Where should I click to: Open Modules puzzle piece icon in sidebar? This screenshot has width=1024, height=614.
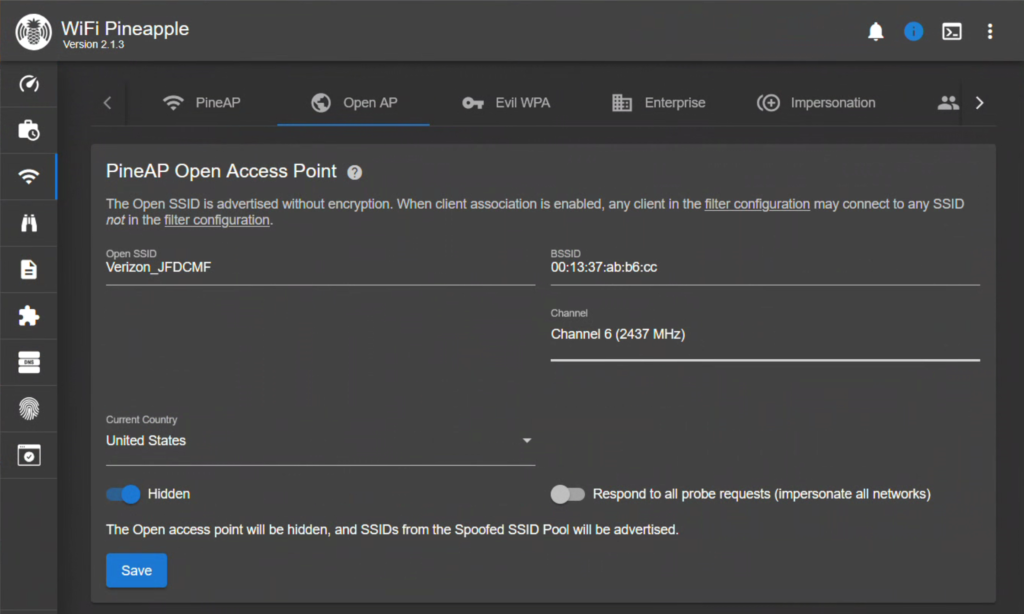coord(29,315)
